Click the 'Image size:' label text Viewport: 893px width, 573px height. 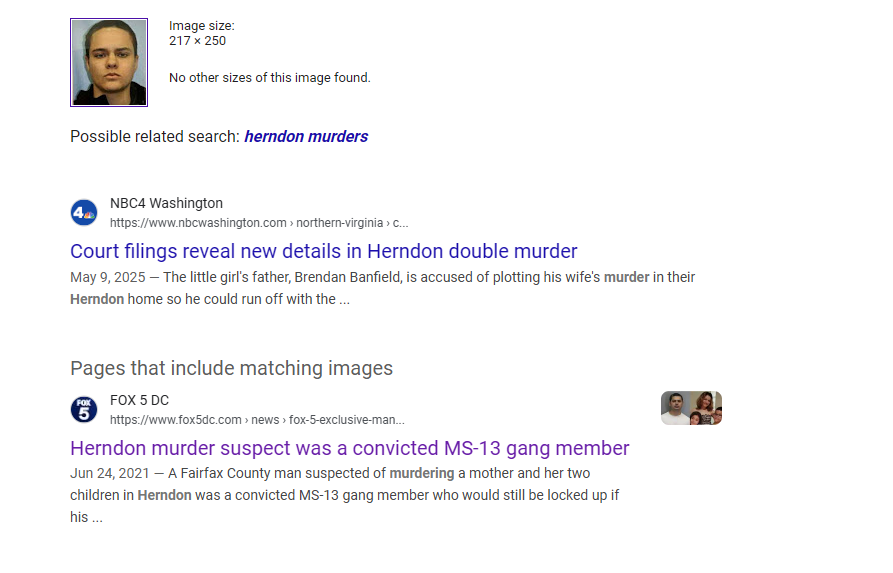click(202, 26)
